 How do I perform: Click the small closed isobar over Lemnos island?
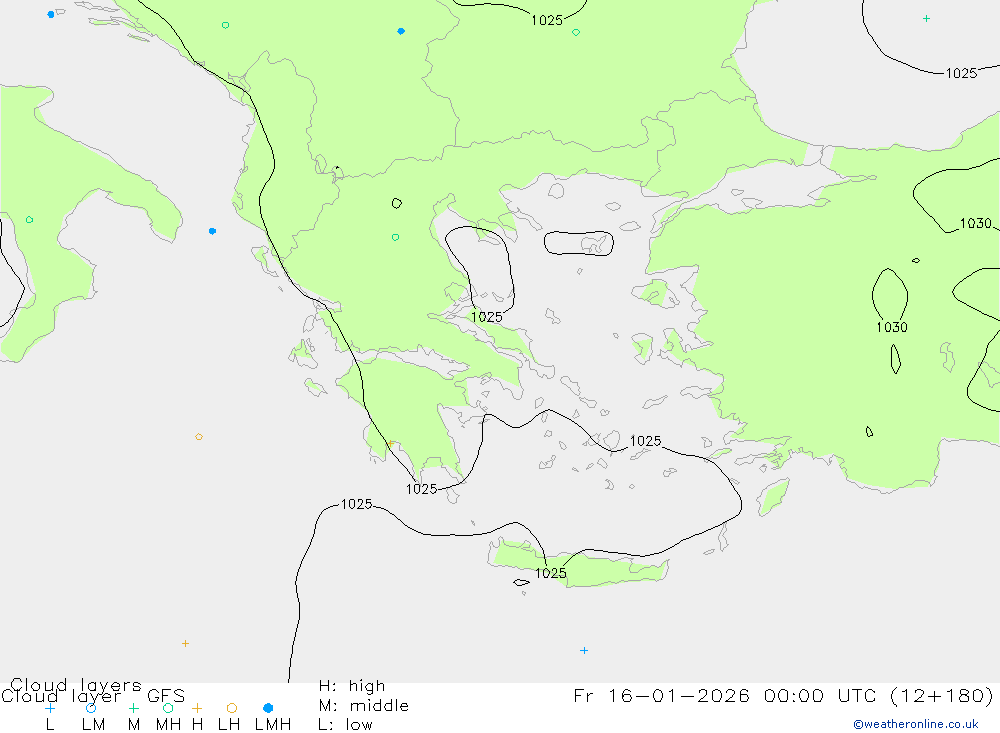[578, 243]
